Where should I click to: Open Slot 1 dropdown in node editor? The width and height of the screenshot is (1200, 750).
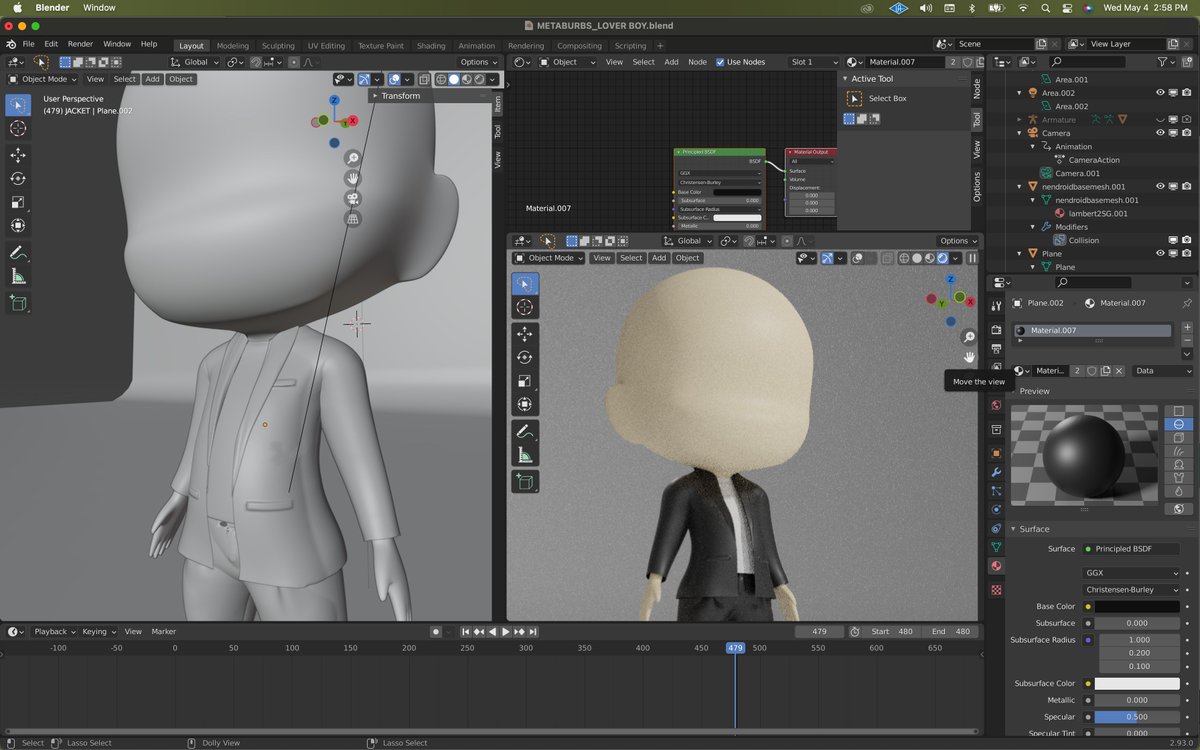point(811,62)
